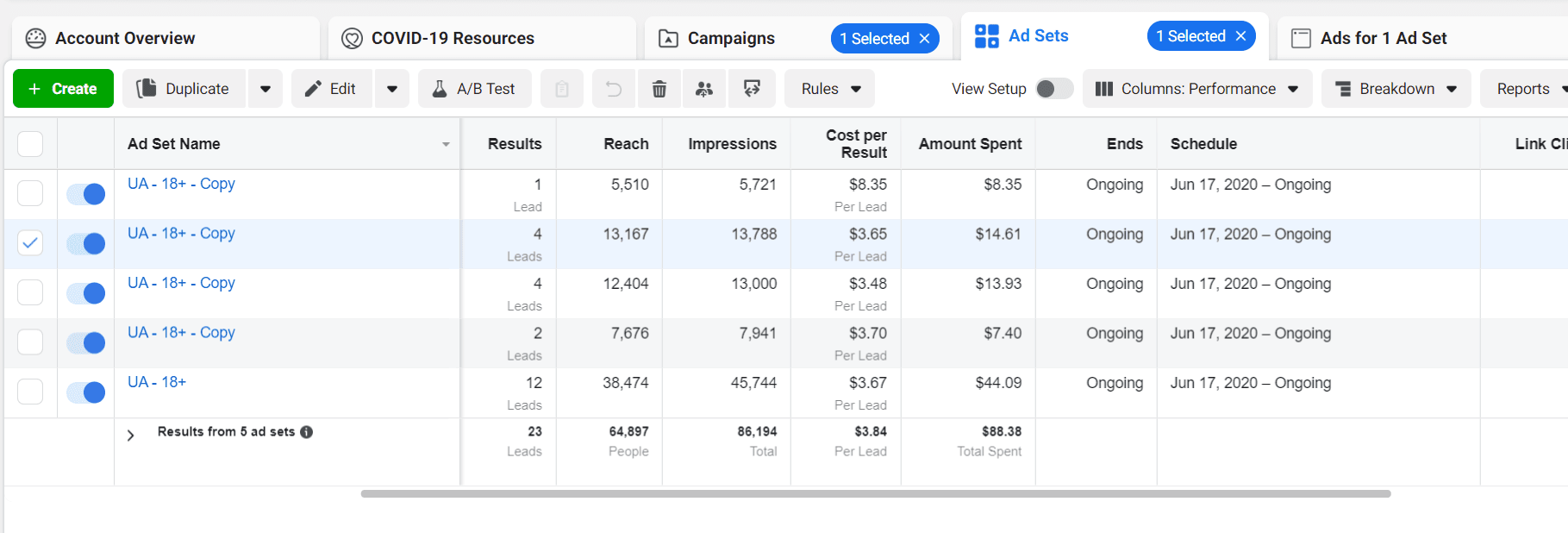
Task: Open the Columns: Performance dropdown
Action: pyautogui.click(x=1196, y=89)
